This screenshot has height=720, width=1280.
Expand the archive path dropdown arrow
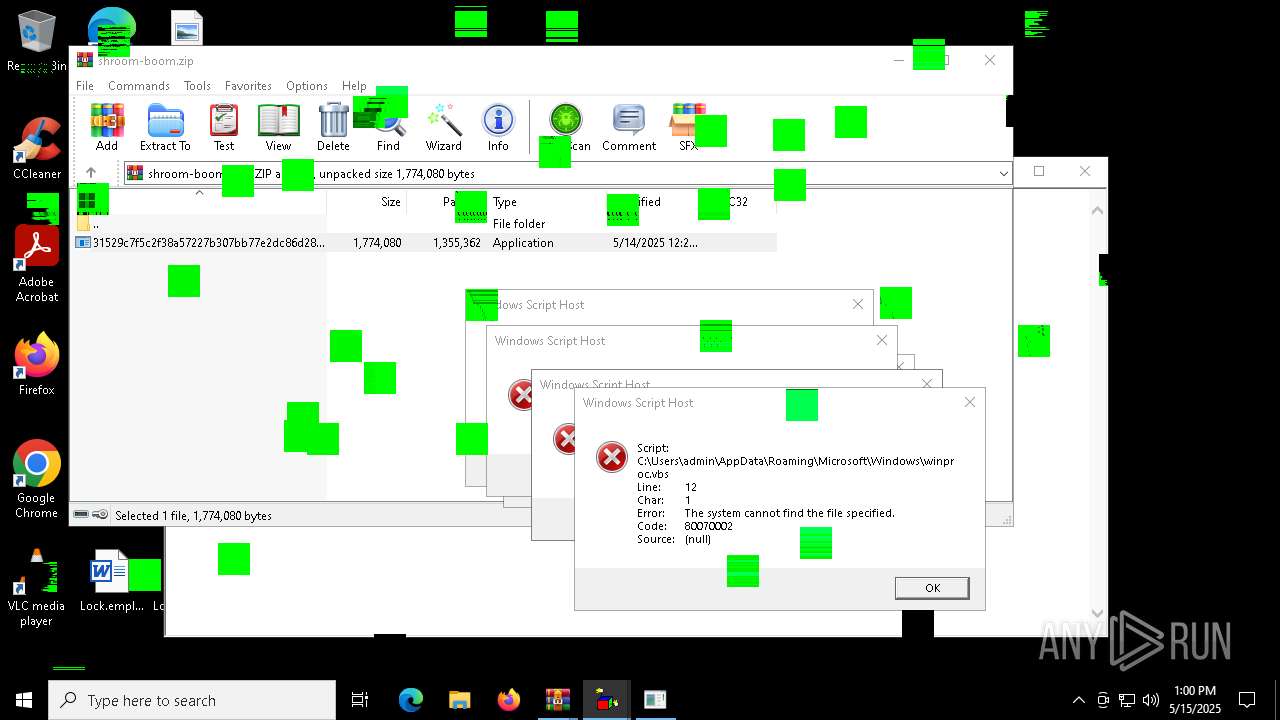point(1003,174)
